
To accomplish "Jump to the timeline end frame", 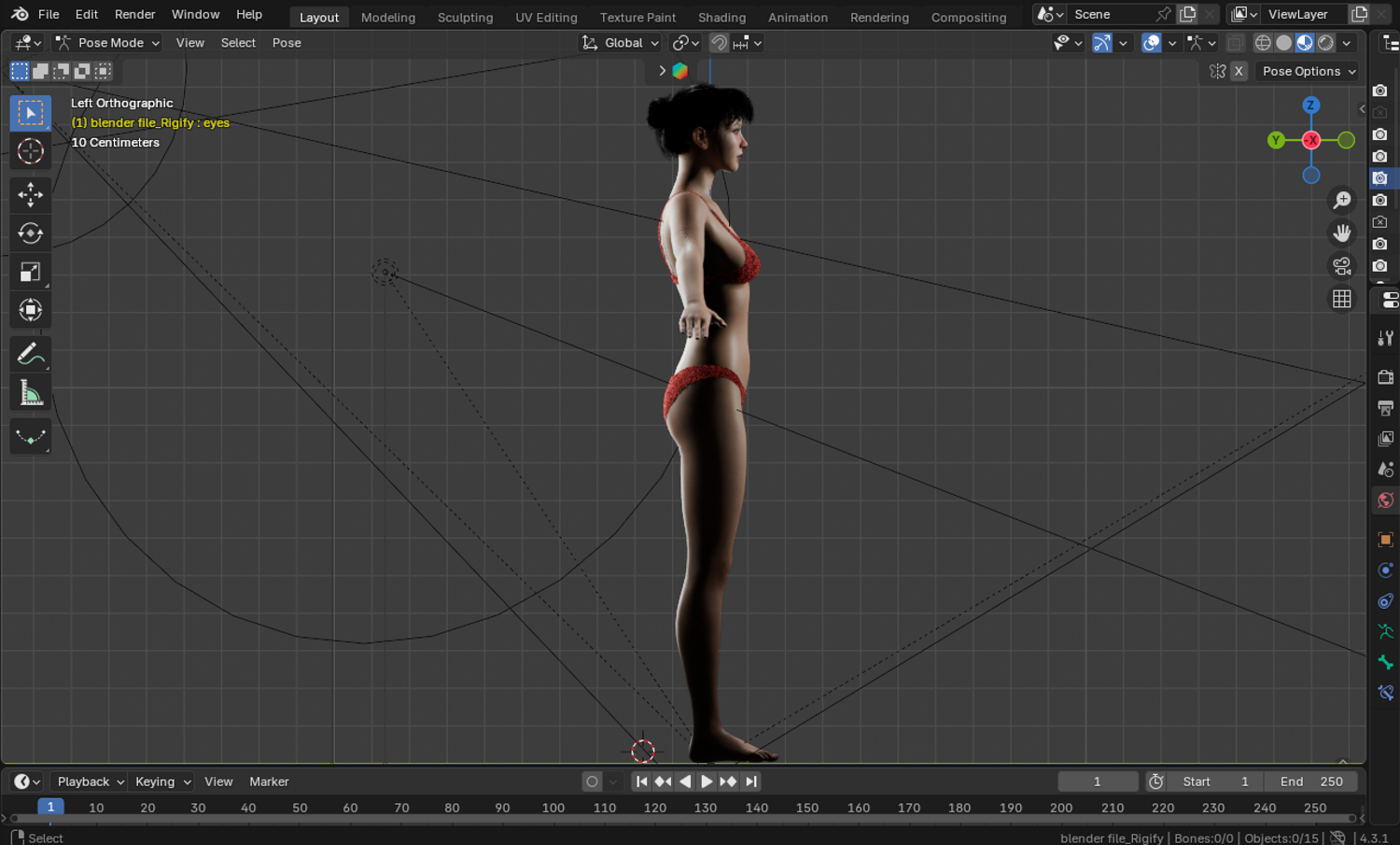I will pos(750,782).
